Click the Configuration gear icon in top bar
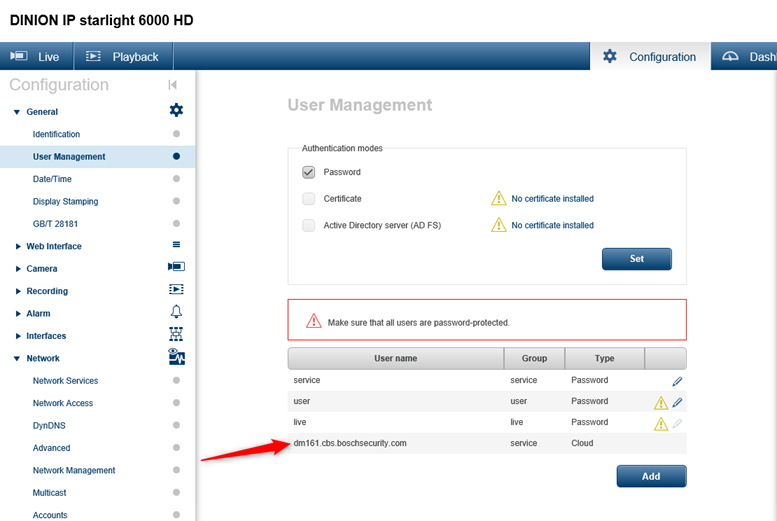Viewport: 777px width, 521px height. (610, 56)
